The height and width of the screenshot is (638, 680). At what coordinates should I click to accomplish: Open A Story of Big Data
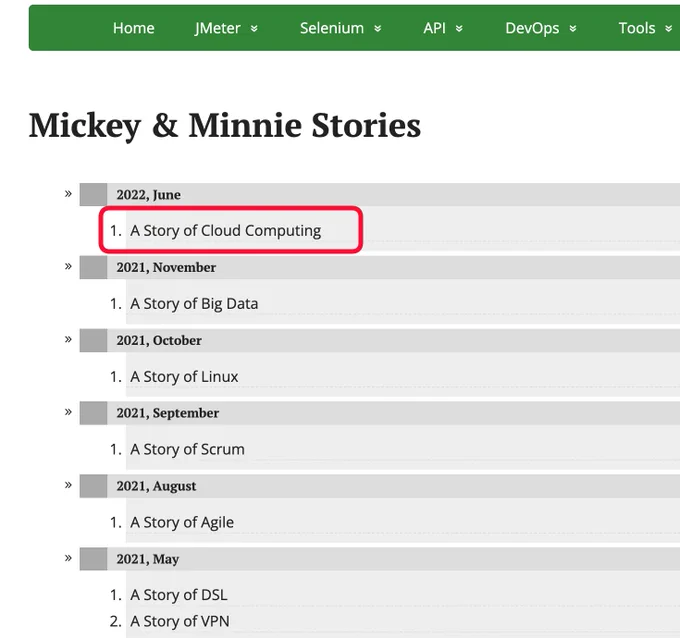(194, 304)
